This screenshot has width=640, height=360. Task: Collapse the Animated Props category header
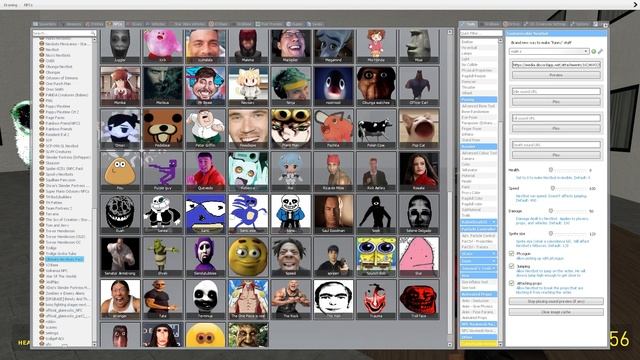[x=478, y=294]
